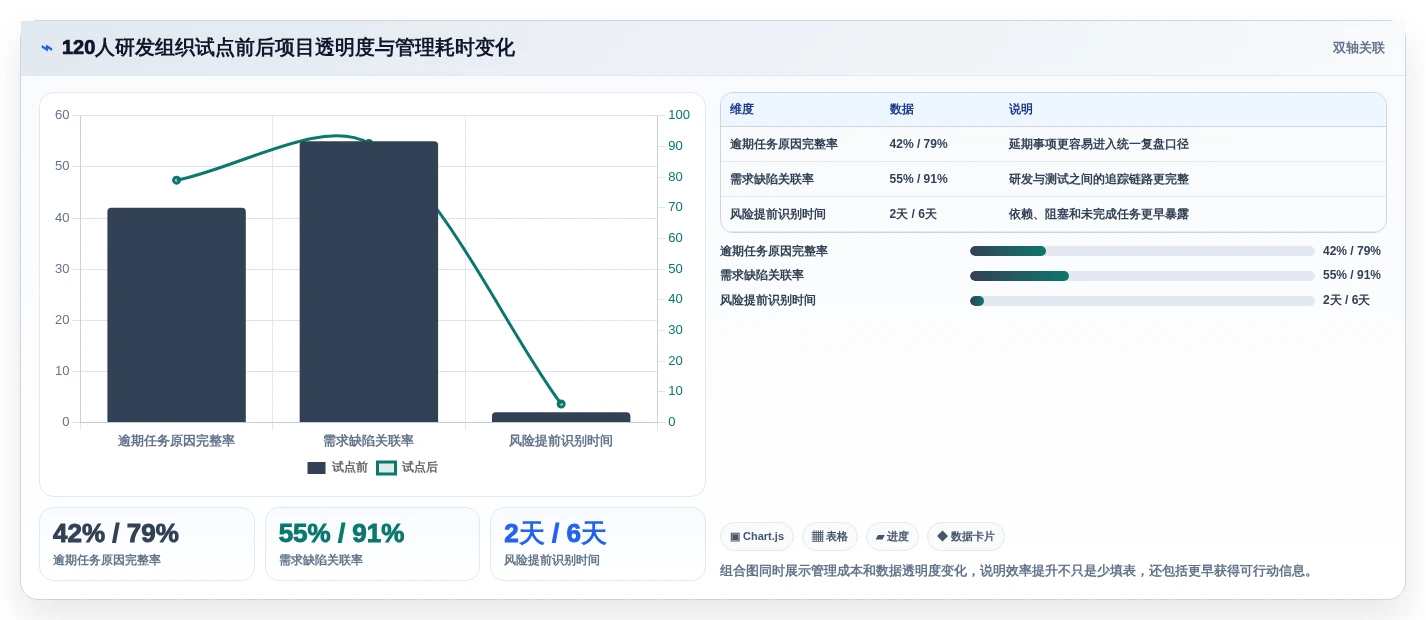Click the 说明 column header
Image resolution: width=1426 pixels, height=620 pixels.
coord(1021,110)
